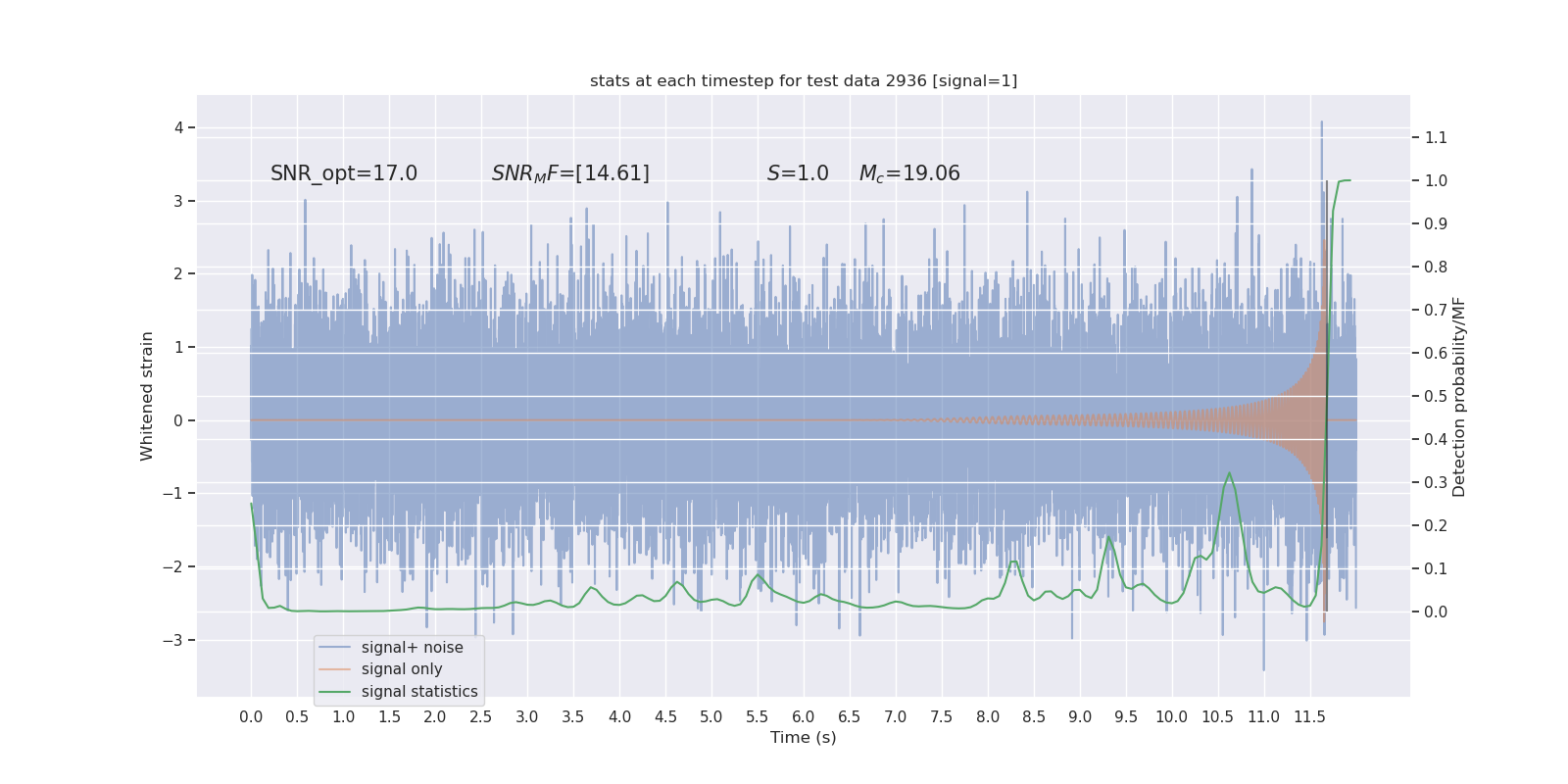Click the plot title for test data 2936

804,81
